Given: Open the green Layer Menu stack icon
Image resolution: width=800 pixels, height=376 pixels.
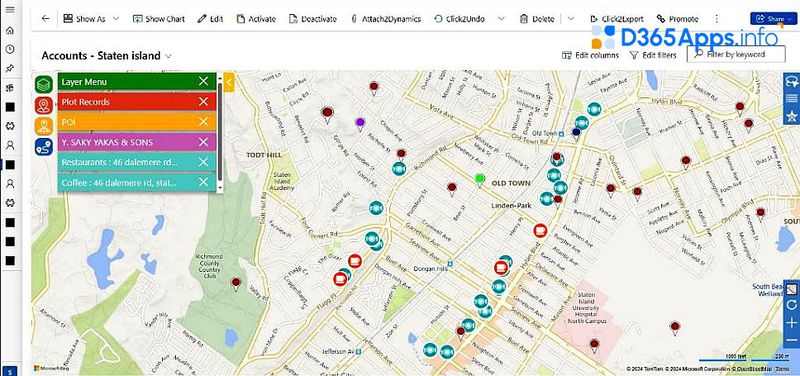Looking at the screenshot, I should pos(44,84).
